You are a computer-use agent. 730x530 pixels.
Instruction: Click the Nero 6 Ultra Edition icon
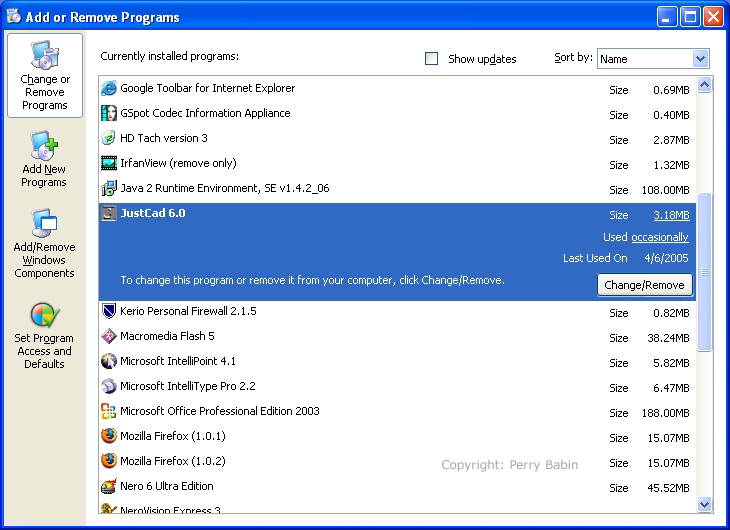point(108,486)
